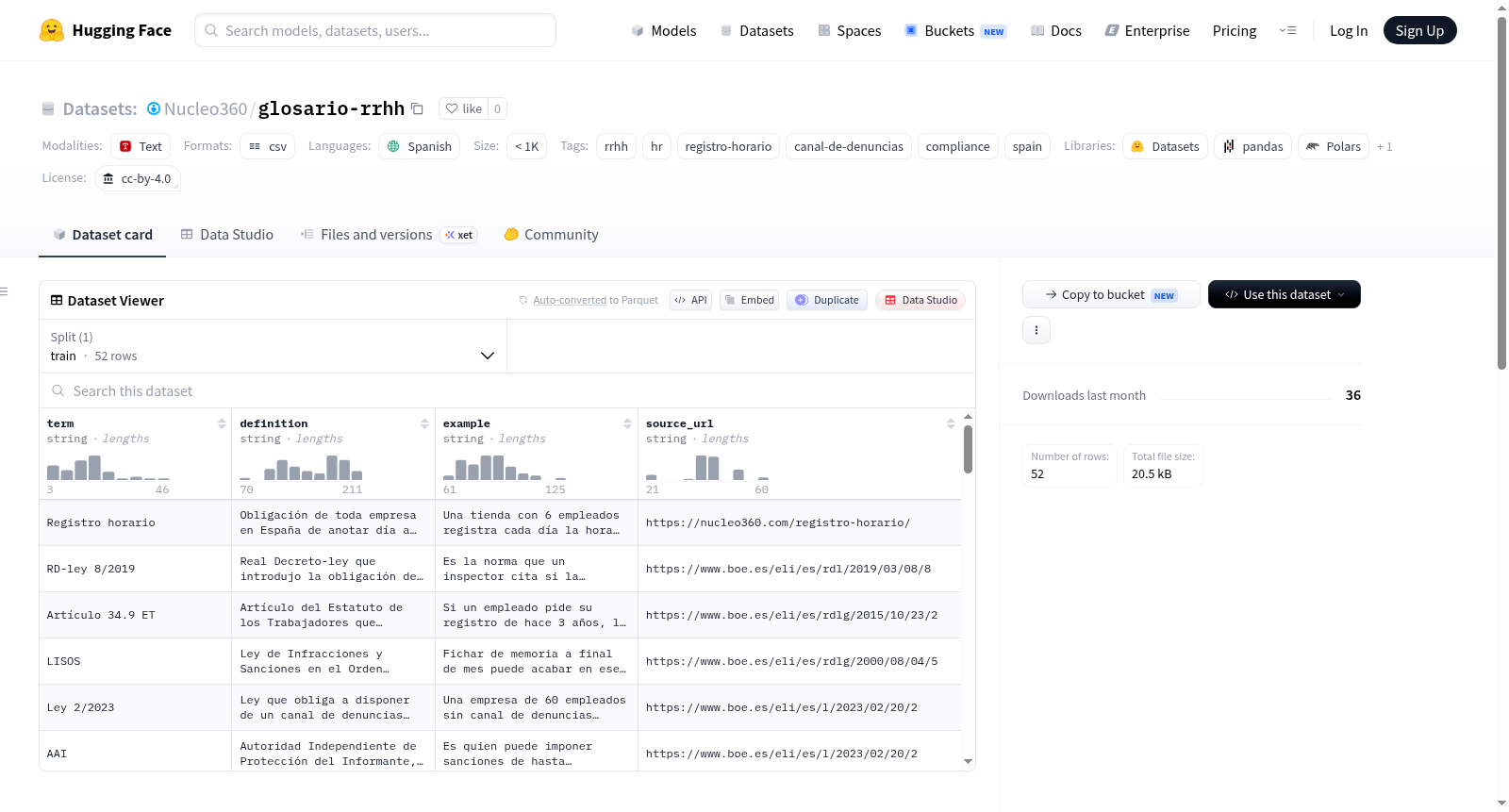Viewport: 1509px width, 812px height.
Task: Select the 'RD-ley 8/2019' term cell
Action: pos(135,569)
